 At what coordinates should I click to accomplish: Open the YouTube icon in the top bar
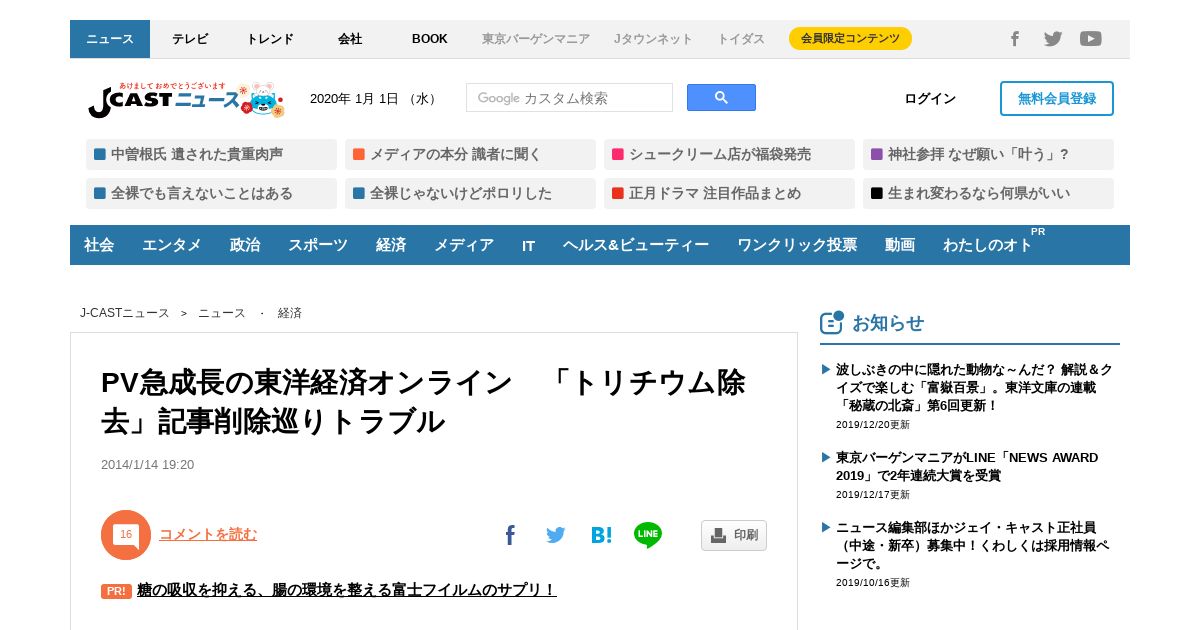1091,39
